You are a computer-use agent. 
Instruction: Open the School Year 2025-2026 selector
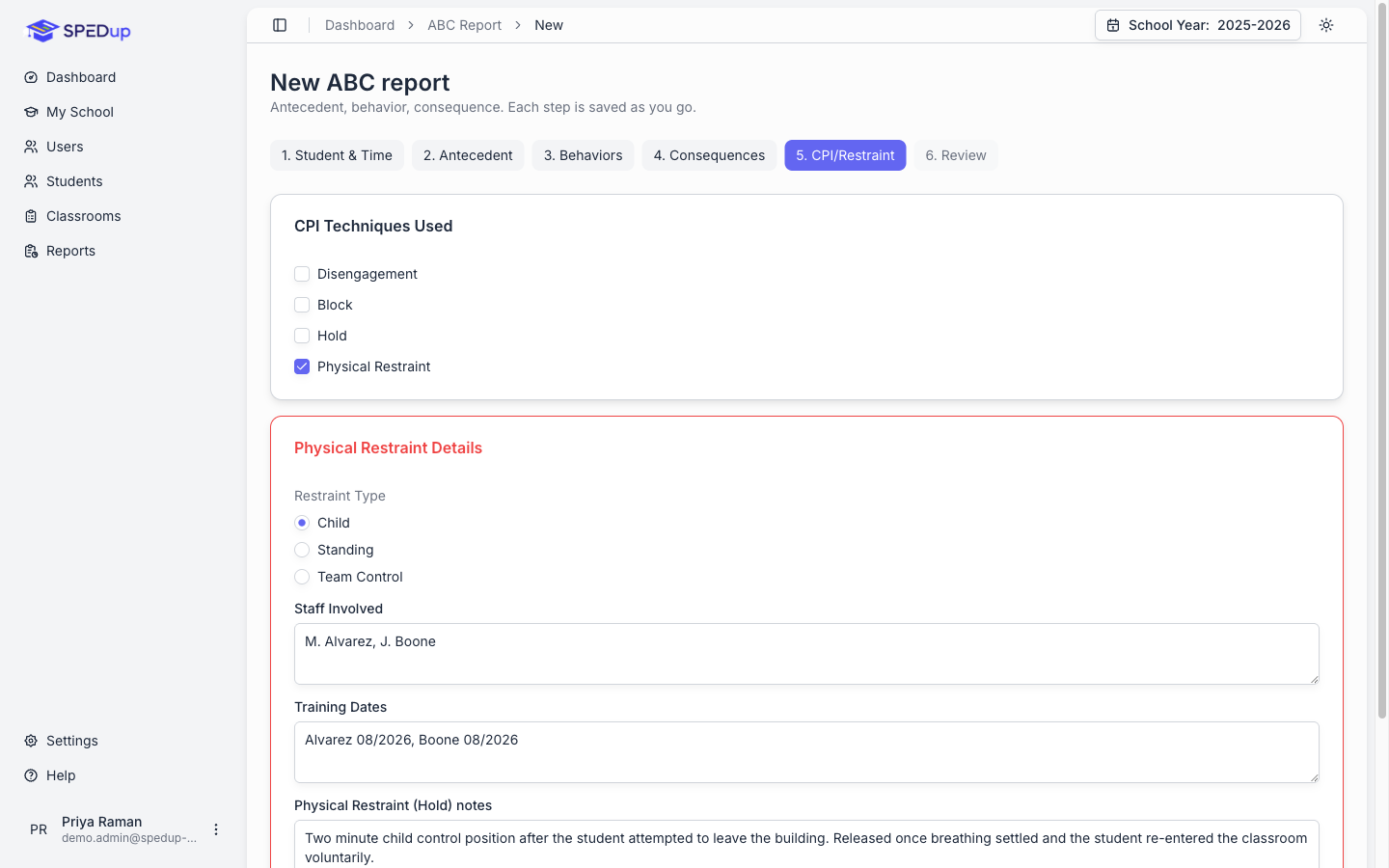(x=1198, y=25)
